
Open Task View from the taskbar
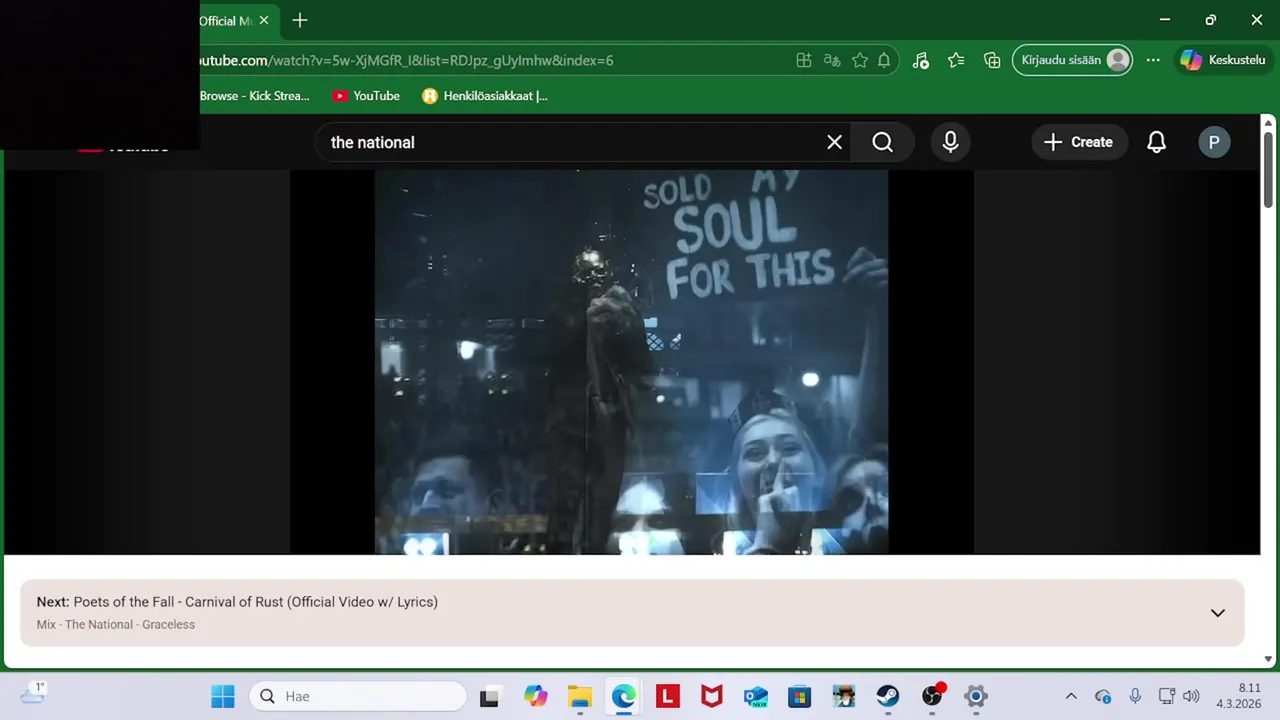click(x=489, y=696)
